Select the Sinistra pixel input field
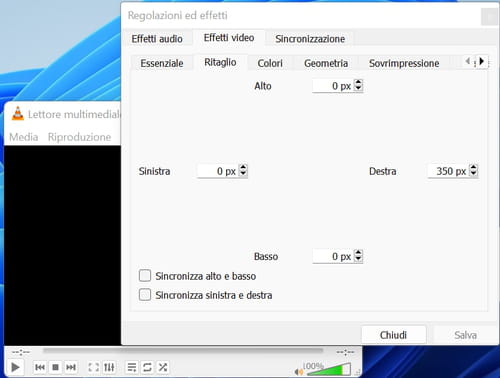500x378 pixels. point(218,171)
